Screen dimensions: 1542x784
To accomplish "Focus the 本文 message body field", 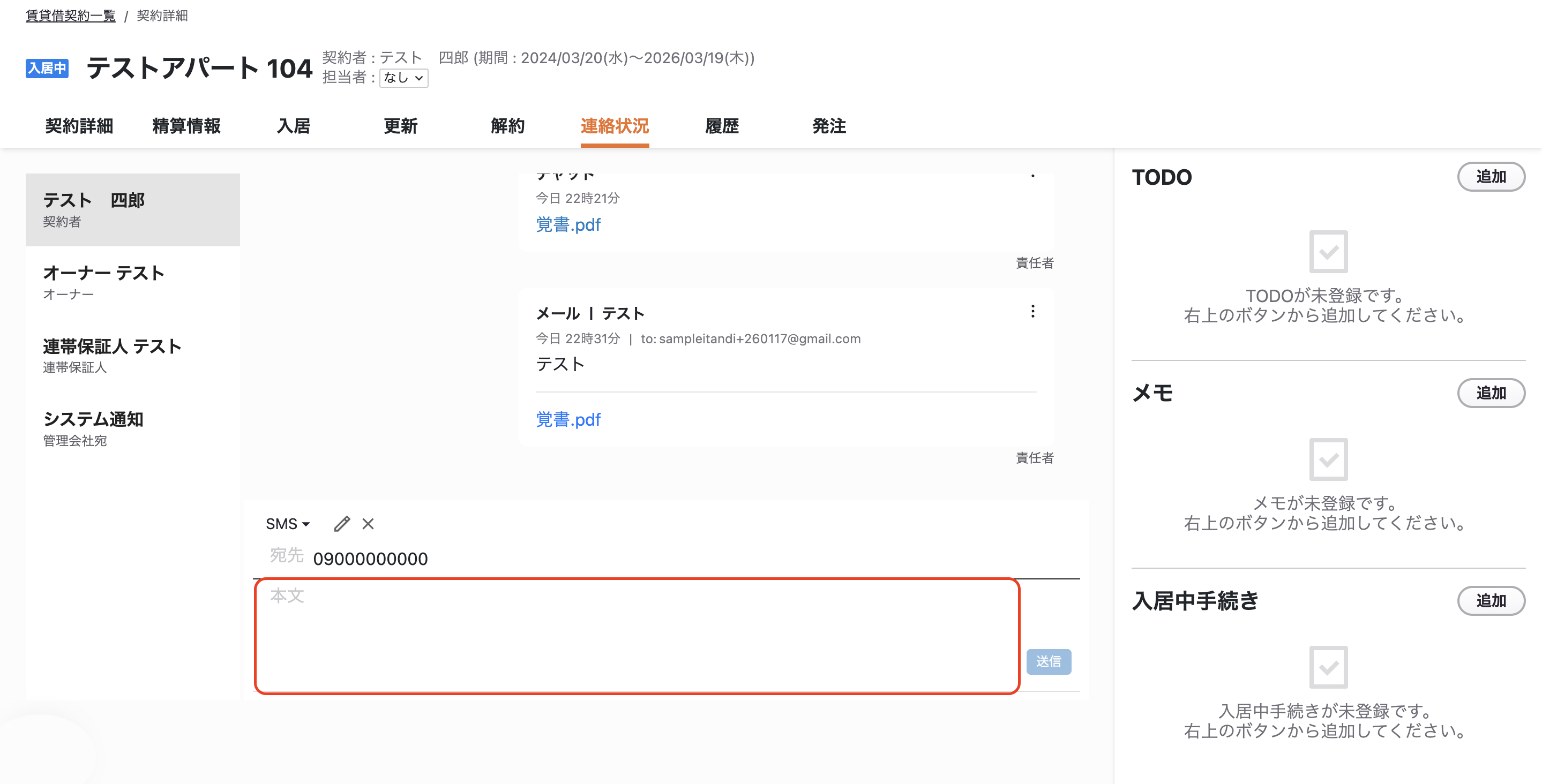I will click(637, 636).
